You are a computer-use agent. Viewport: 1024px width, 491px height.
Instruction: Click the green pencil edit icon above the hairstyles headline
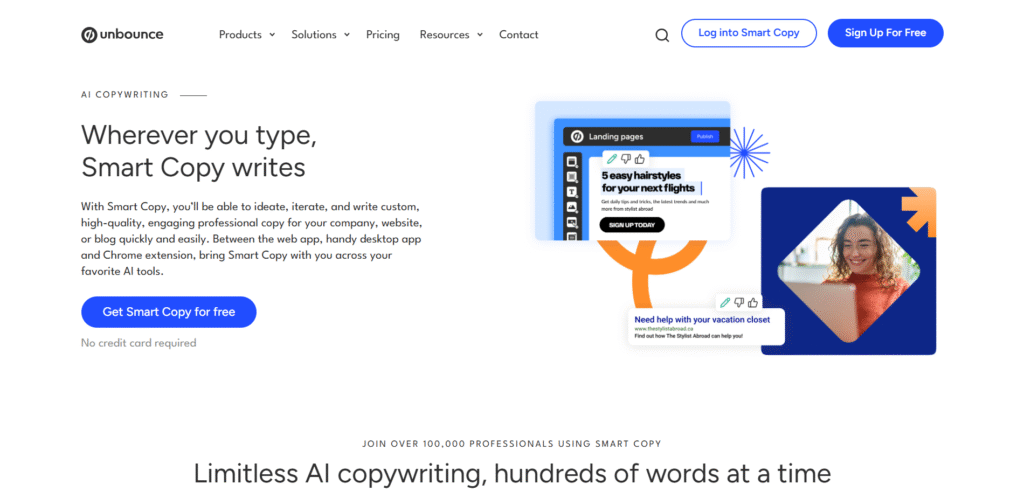tap(612, 159)
